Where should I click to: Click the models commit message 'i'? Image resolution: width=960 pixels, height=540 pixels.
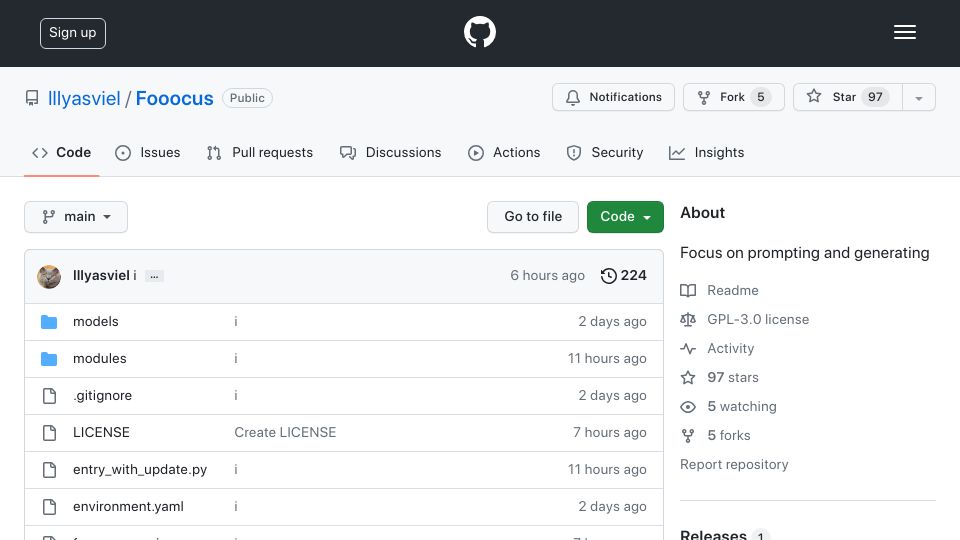click(236, 321)
